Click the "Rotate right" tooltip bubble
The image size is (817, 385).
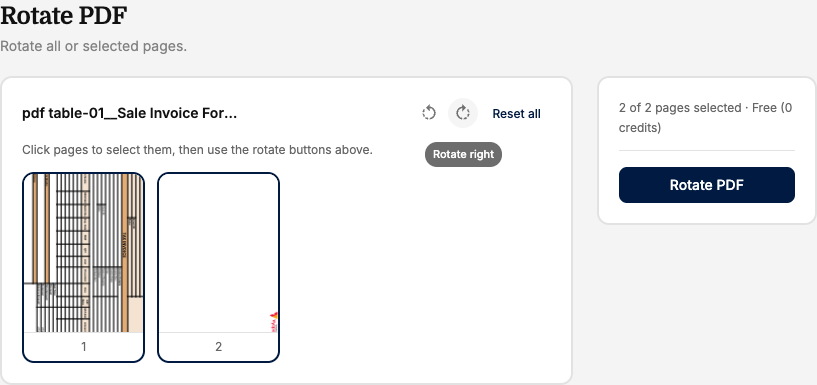coord(463,154)
